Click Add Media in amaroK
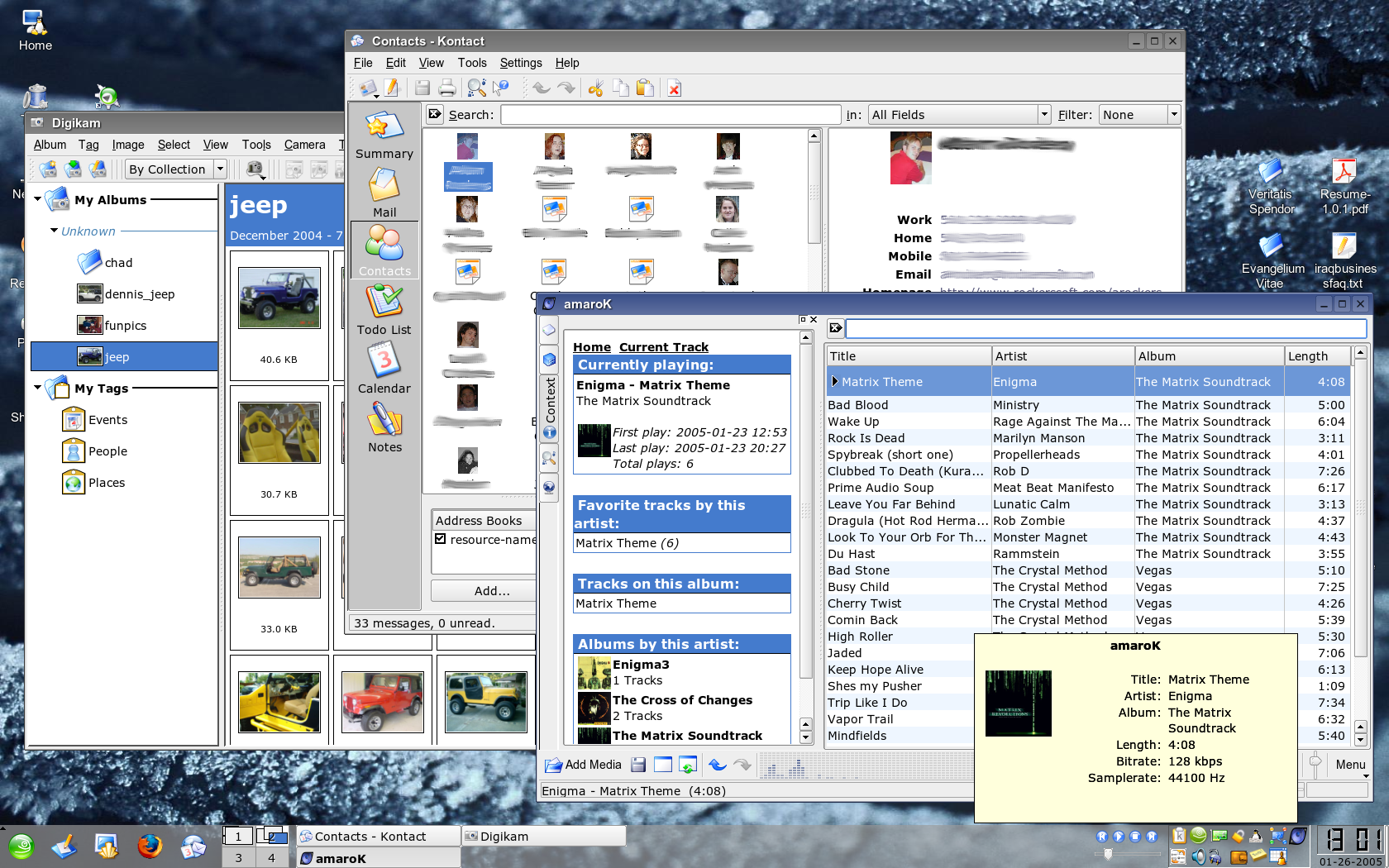 point(583,765)
